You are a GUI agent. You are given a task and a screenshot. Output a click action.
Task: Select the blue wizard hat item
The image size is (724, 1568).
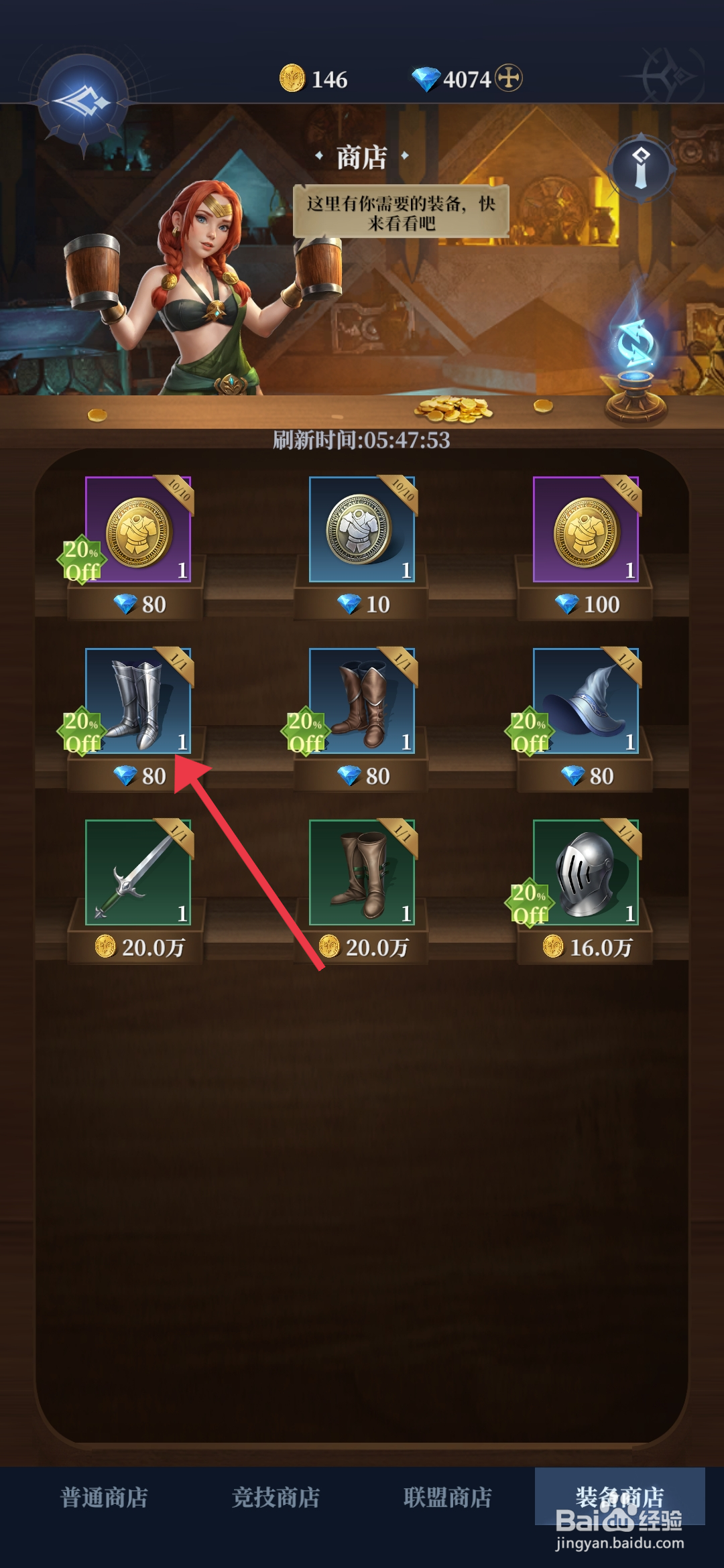[x=586, y=700]
